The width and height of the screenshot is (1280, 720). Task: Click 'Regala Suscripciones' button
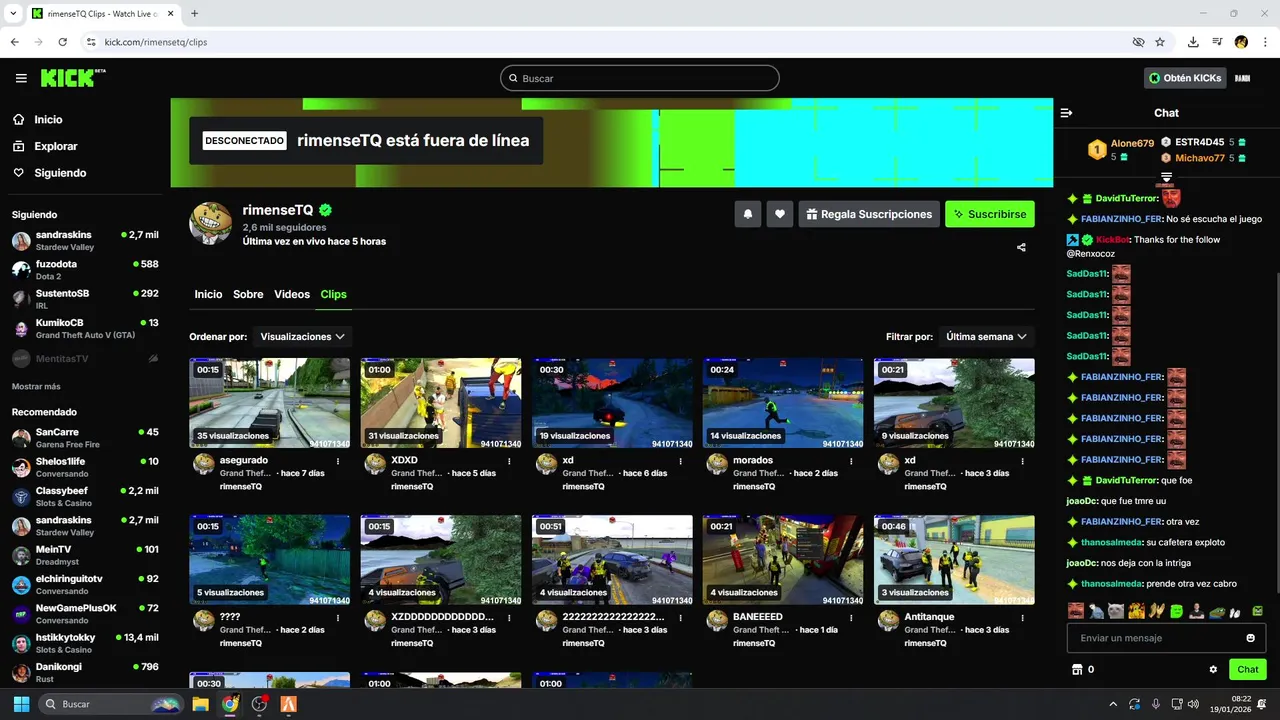869,214
